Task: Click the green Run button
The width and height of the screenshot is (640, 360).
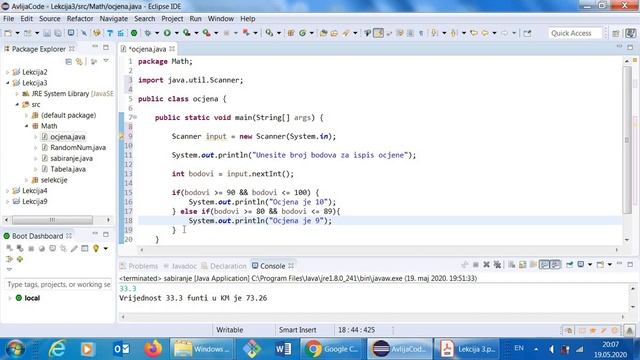Action: pos(167,33)
